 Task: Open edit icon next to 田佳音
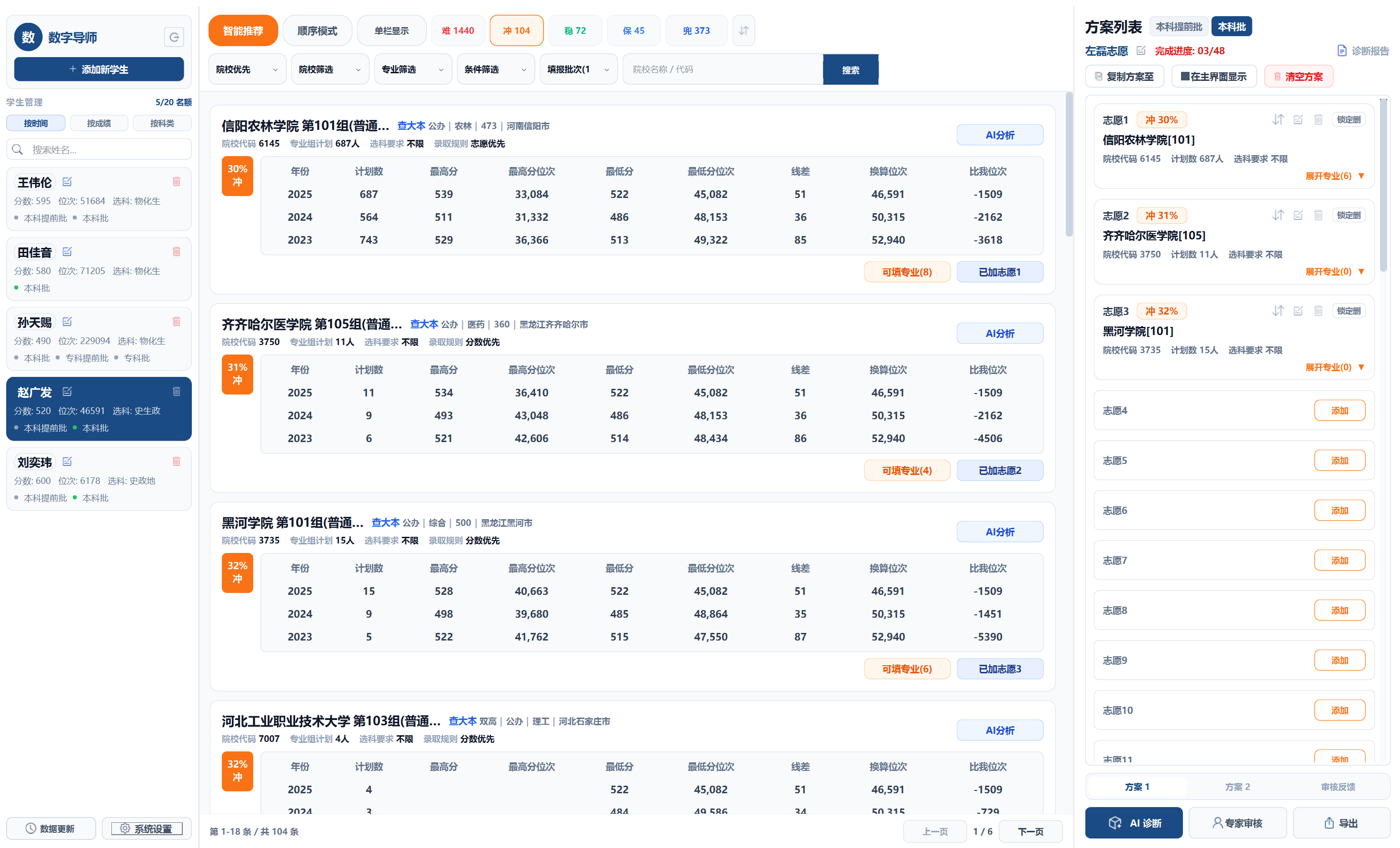67,252
